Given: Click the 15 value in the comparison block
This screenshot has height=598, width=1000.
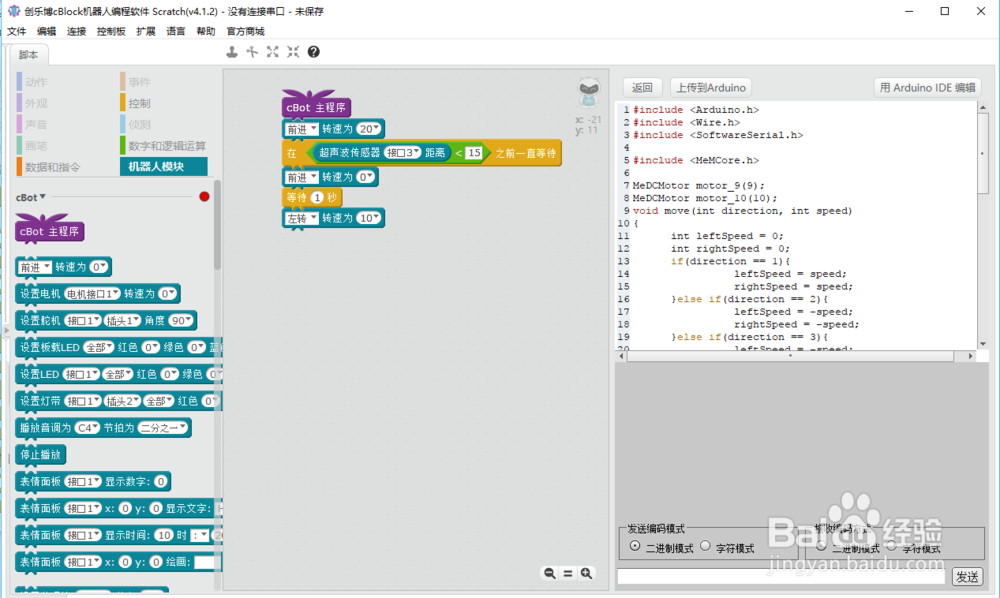Looking at the screenshot, I should tap(473, 153).
